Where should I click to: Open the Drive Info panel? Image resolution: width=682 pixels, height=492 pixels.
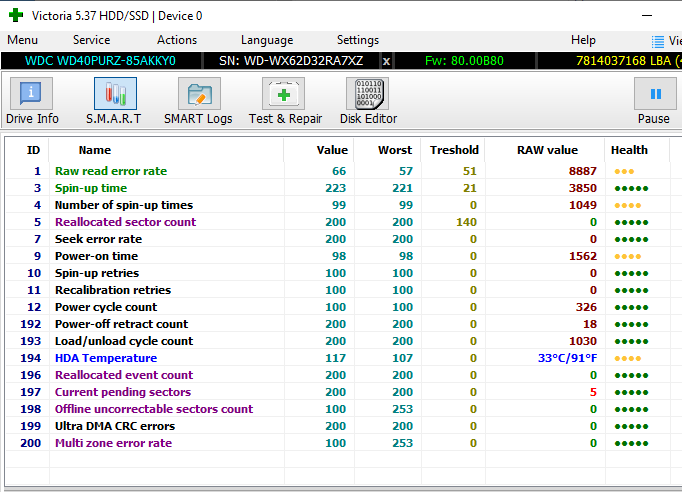33,101
